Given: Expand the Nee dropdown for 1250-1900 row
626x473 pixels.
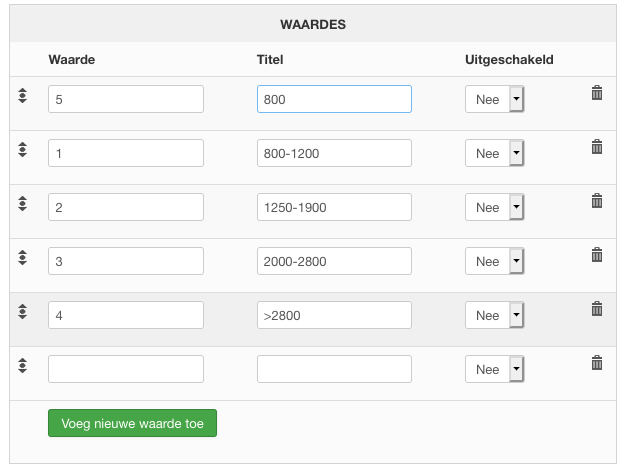Looking at the screenshot, I should (495, 207).
